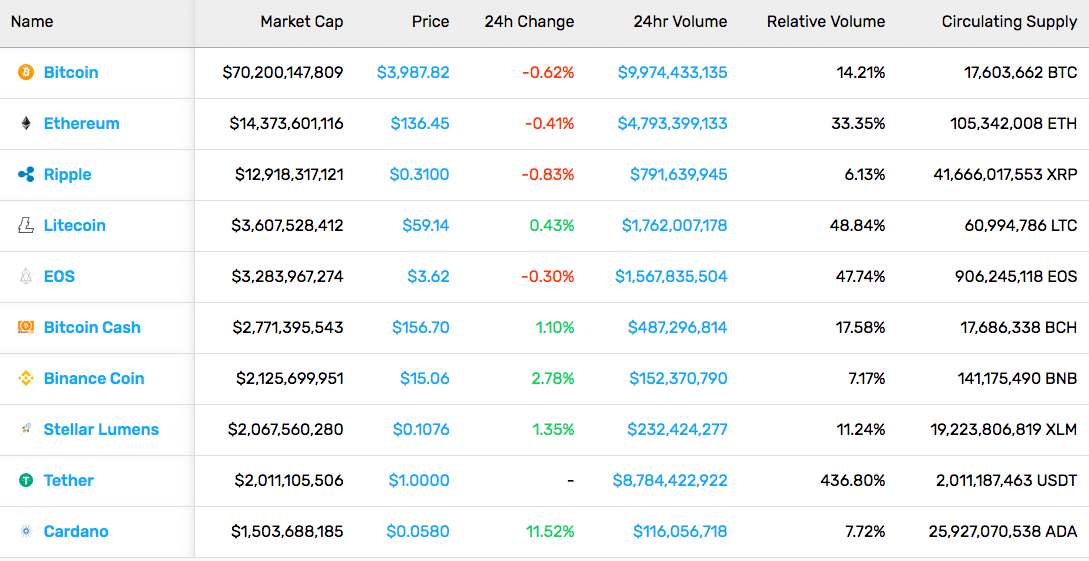Click Cardano price $0.0580 link
The width and height of the screenshot is (1089, 561).
(x=418, y=532)
